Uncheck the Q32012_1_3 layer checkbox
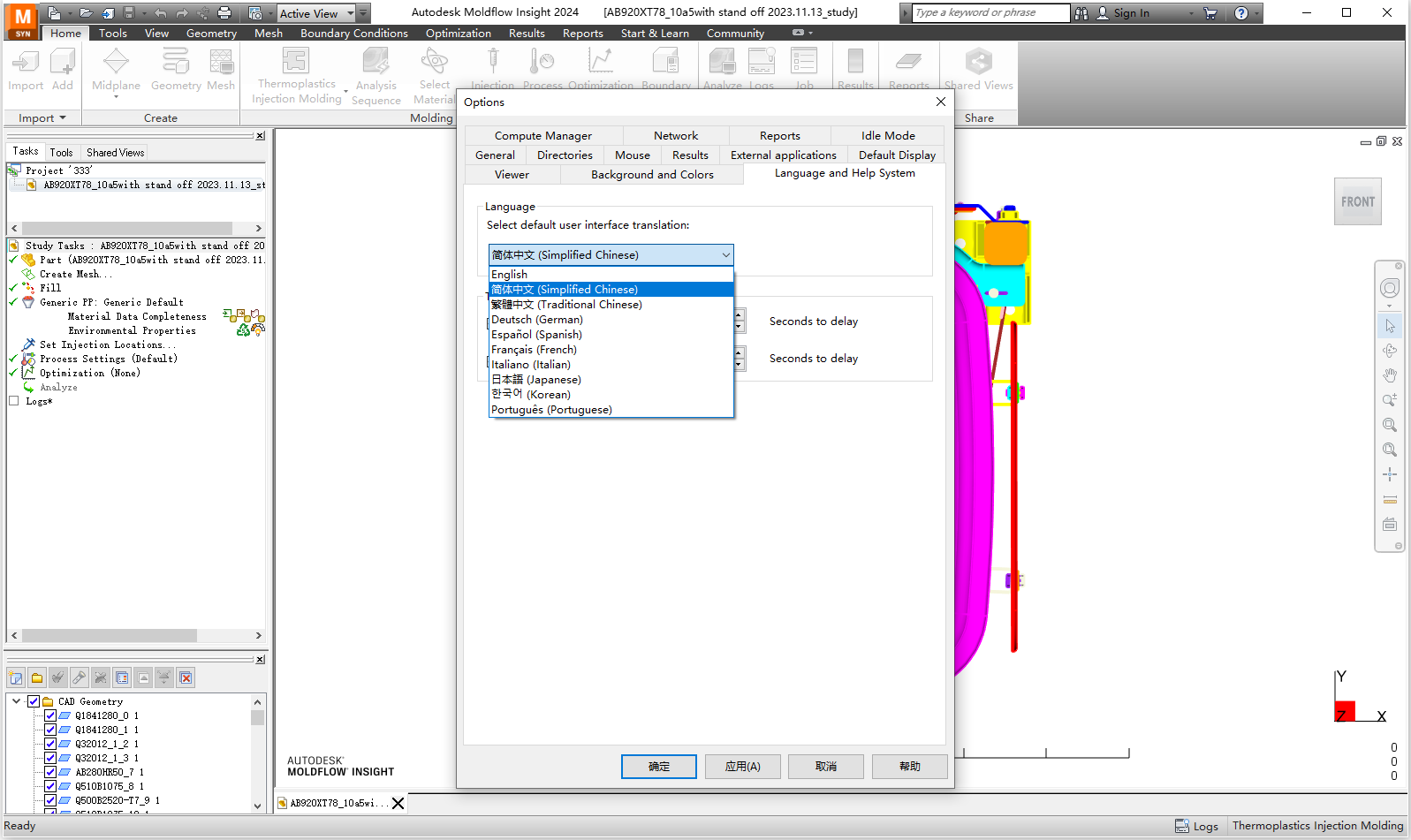This screenshot has height=840, width=1411. click(50, 758)
